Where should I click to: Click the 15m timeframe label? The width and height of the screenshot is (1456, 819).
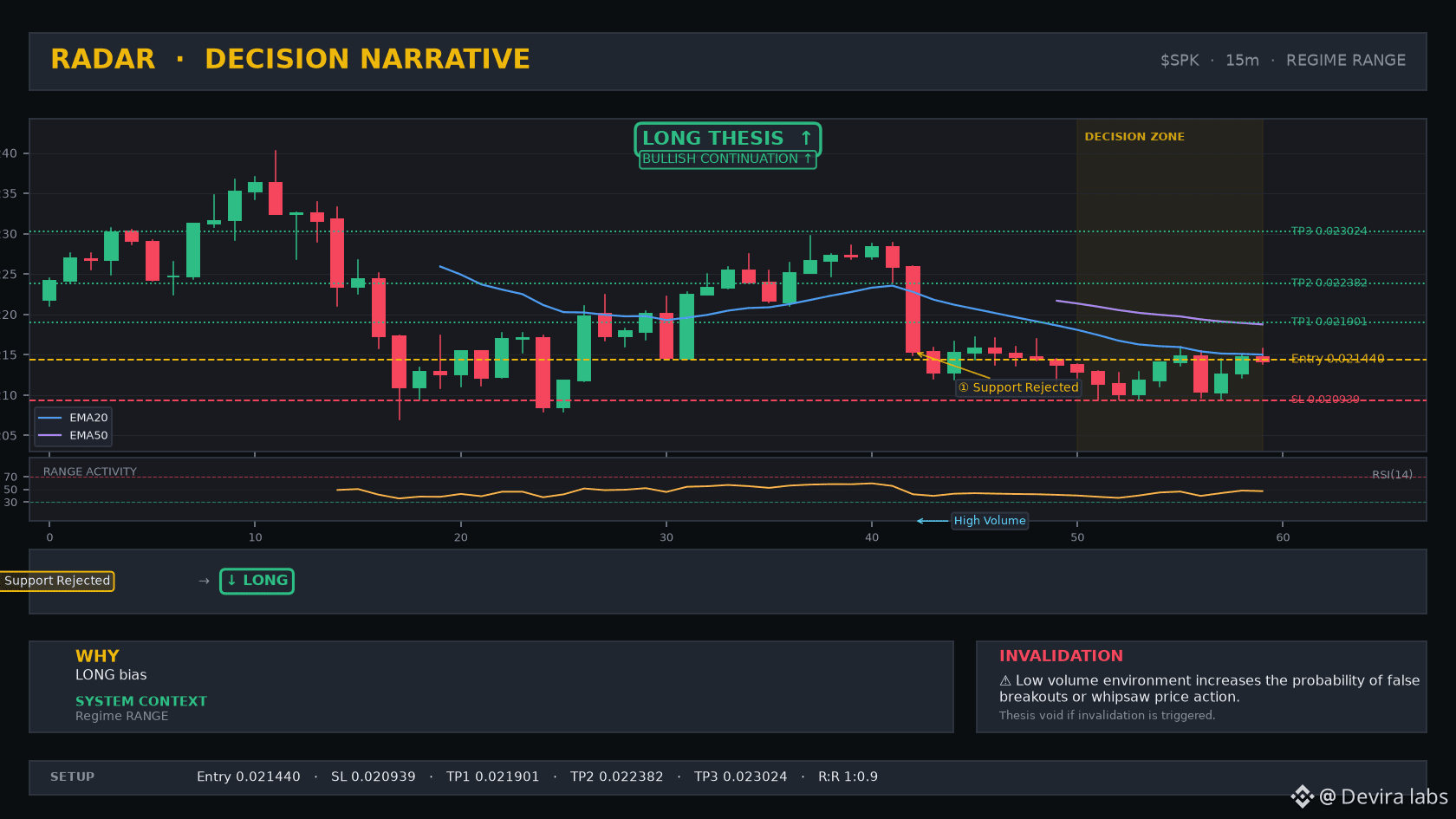tap(1242, 61)
